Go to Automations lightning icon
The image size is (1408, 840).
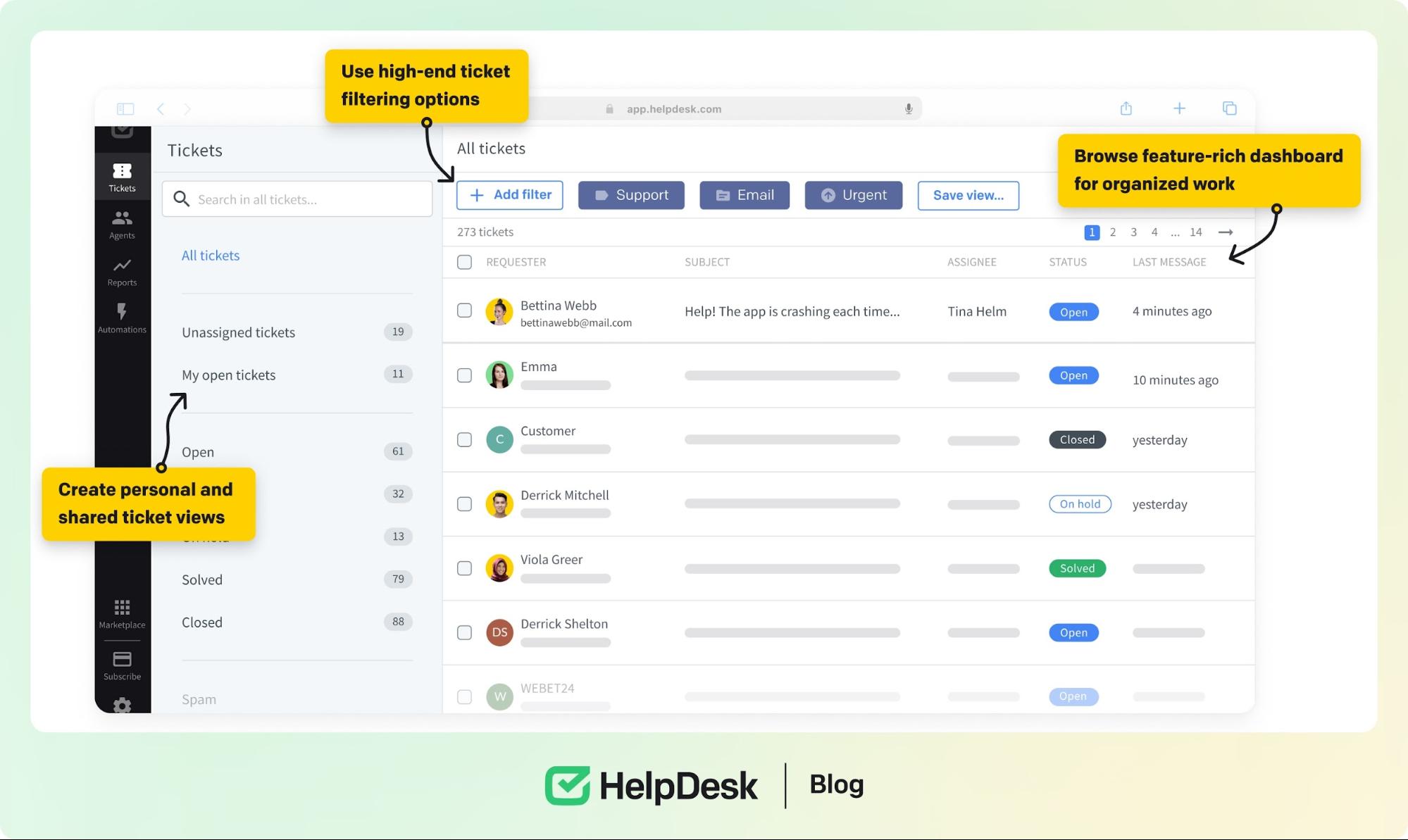[x=122, y=312]
